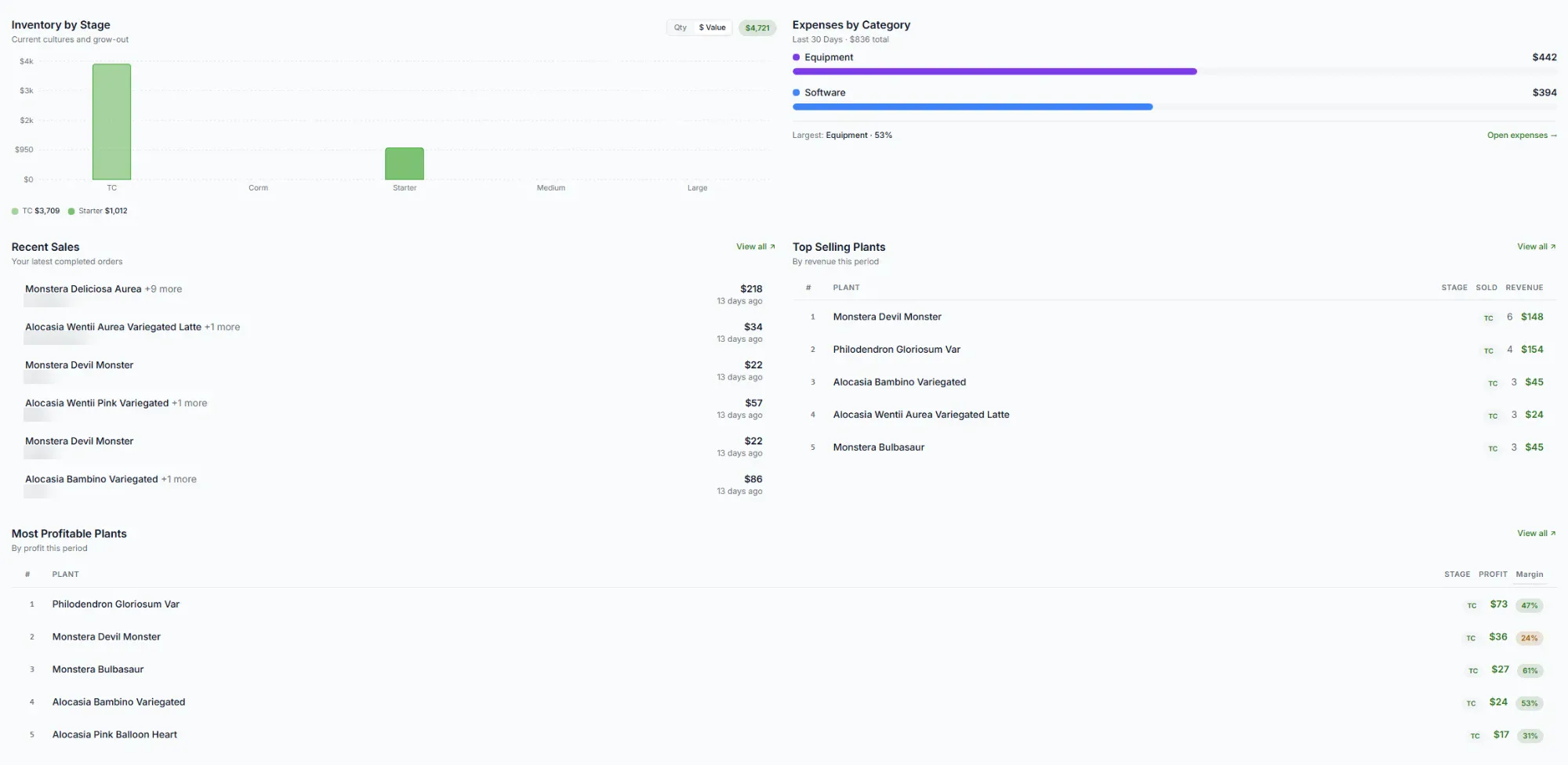Click the blue Software category dot
The image size is (1568, 765).
click(797, 92)
